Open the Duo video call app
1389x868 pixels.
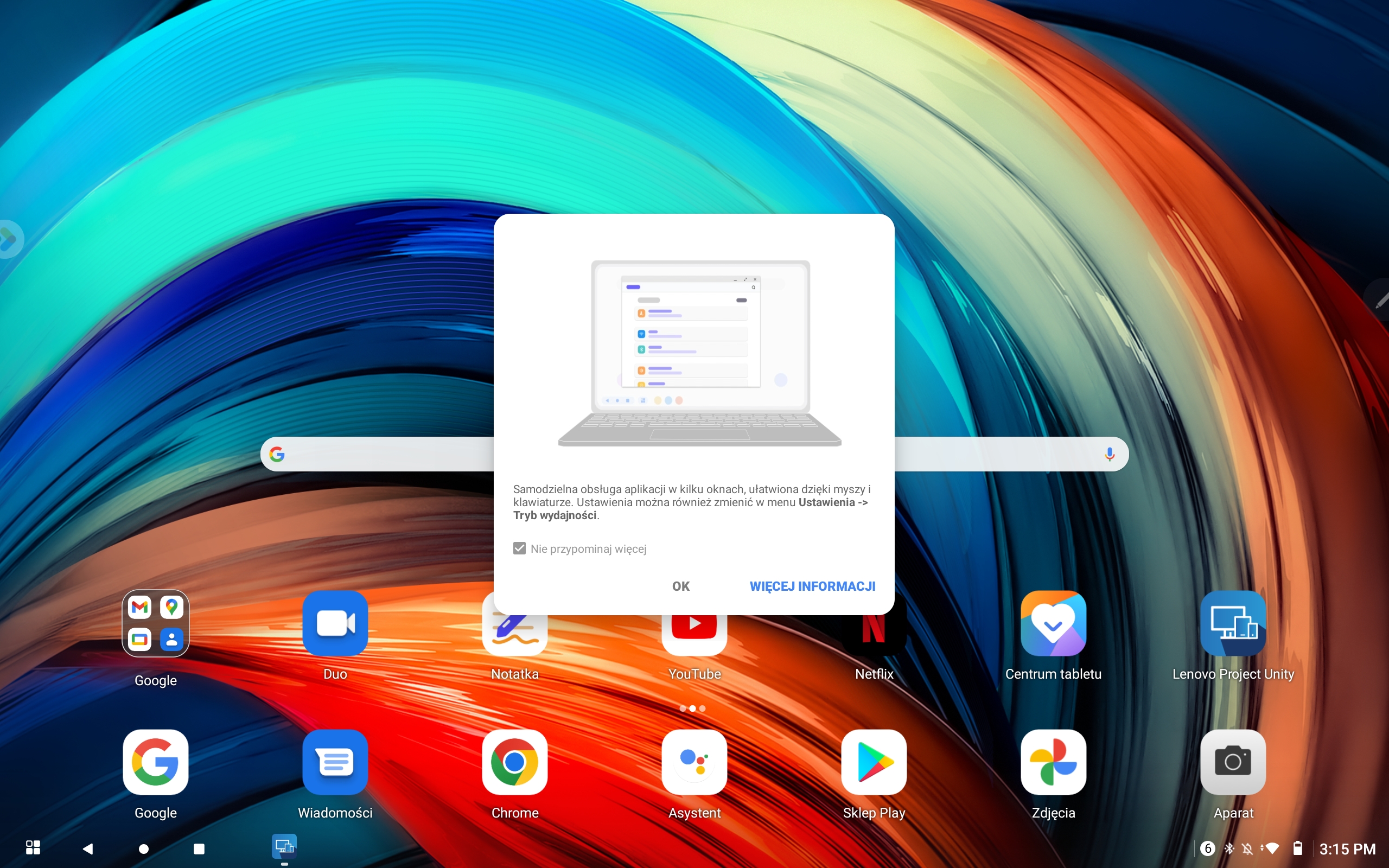(335, 623)
